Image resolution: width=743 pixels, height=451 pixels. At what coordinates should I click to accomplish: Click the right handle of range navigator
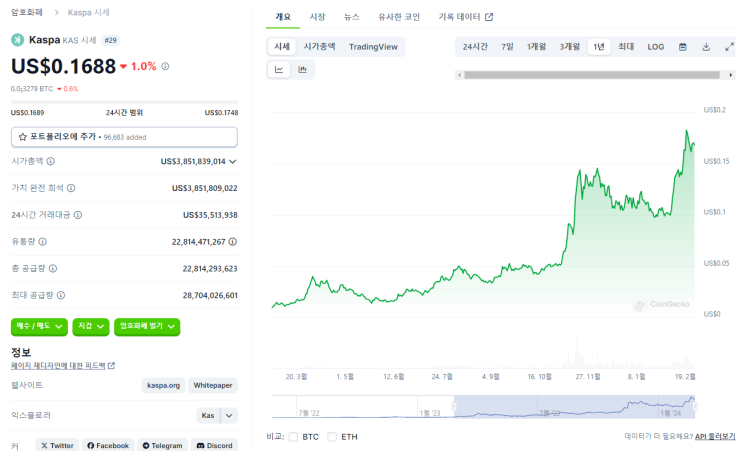point(695,406)
